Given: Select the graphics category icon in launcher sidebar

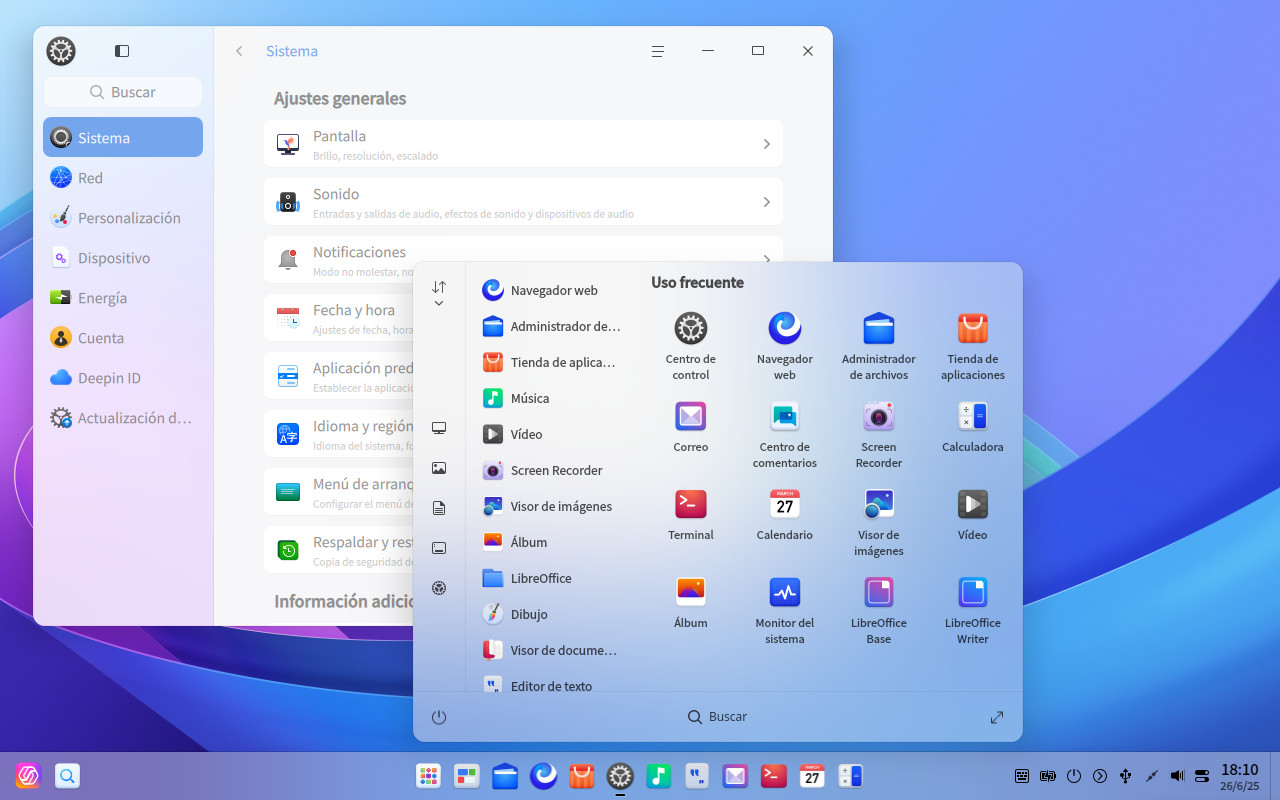Looking at the screenshot, I should 438,467.
